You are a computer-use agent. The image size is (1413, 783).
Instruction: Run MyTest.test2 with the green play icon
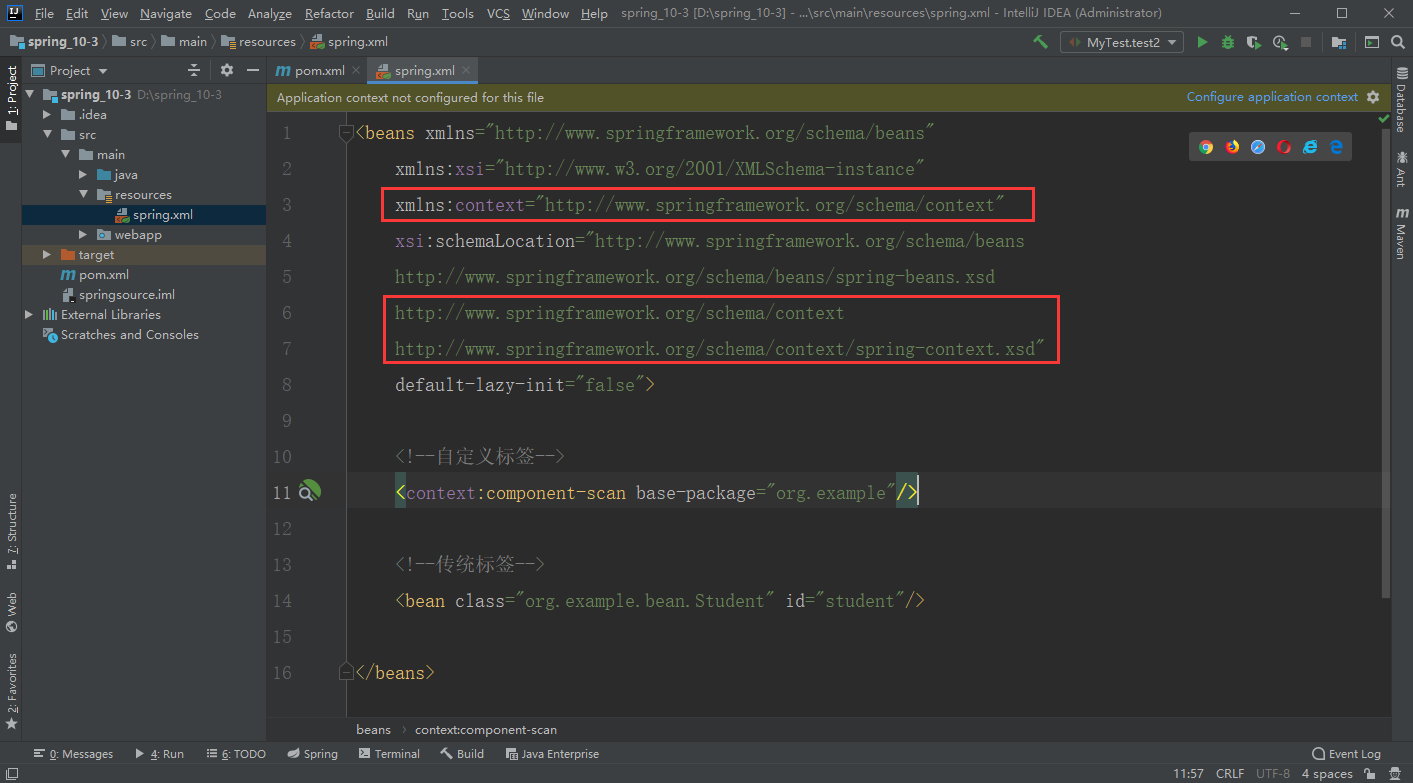coord(1202,42)
